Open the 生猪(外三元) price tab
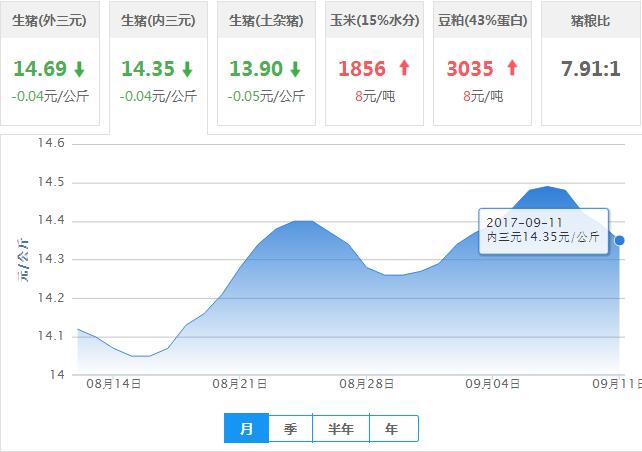642x452 pixels. click(x=50, y=20)
